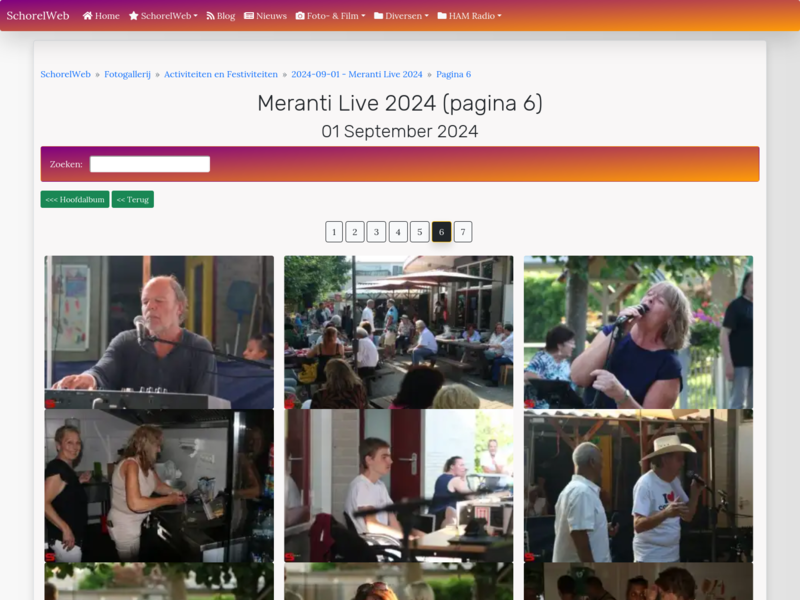Viewport: 800px width, 600px height.
Task: Go to gallery page 4
Action: point(398,232)
